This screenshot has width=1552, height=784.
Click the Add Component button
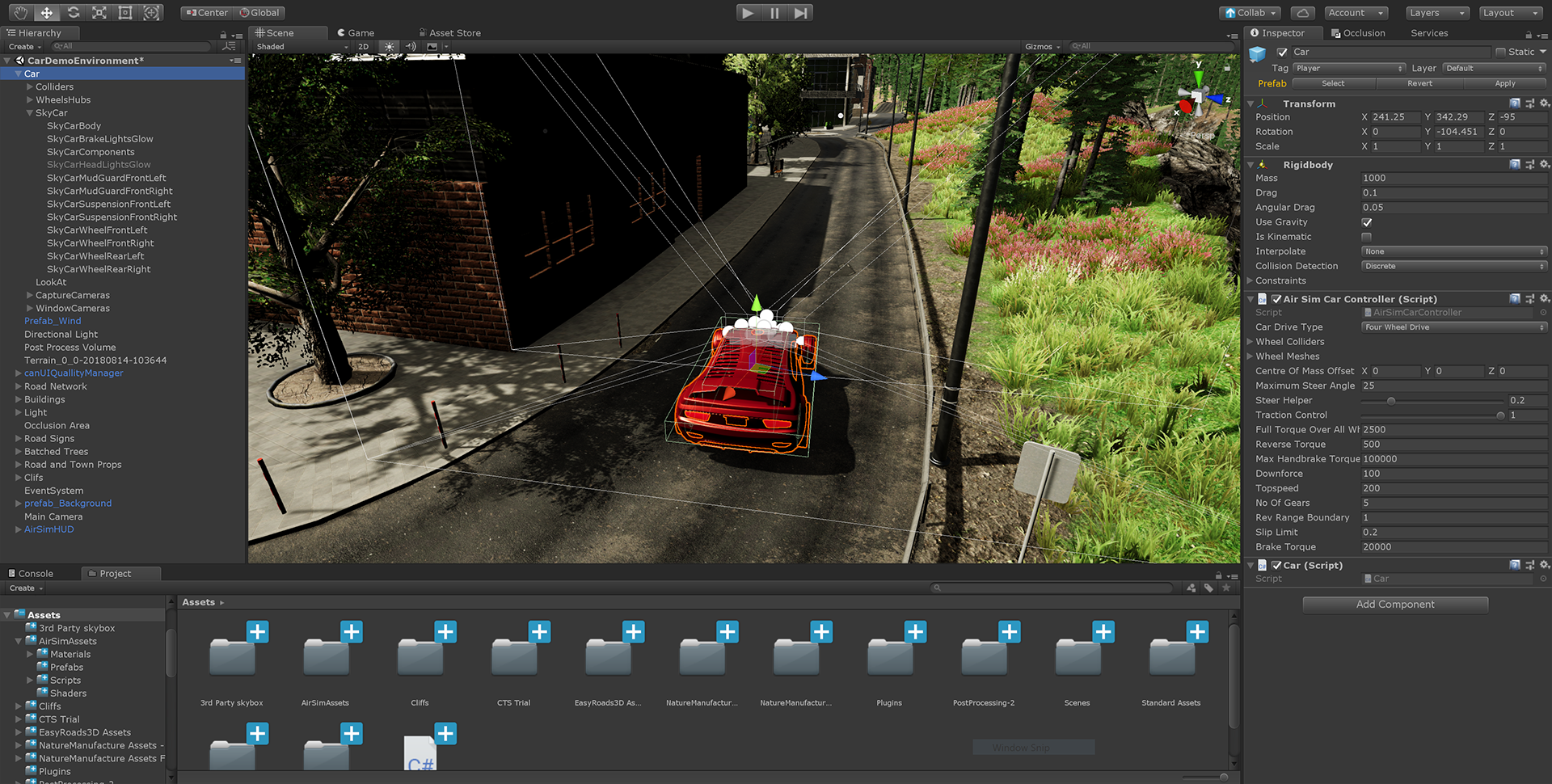[1395, 604]
